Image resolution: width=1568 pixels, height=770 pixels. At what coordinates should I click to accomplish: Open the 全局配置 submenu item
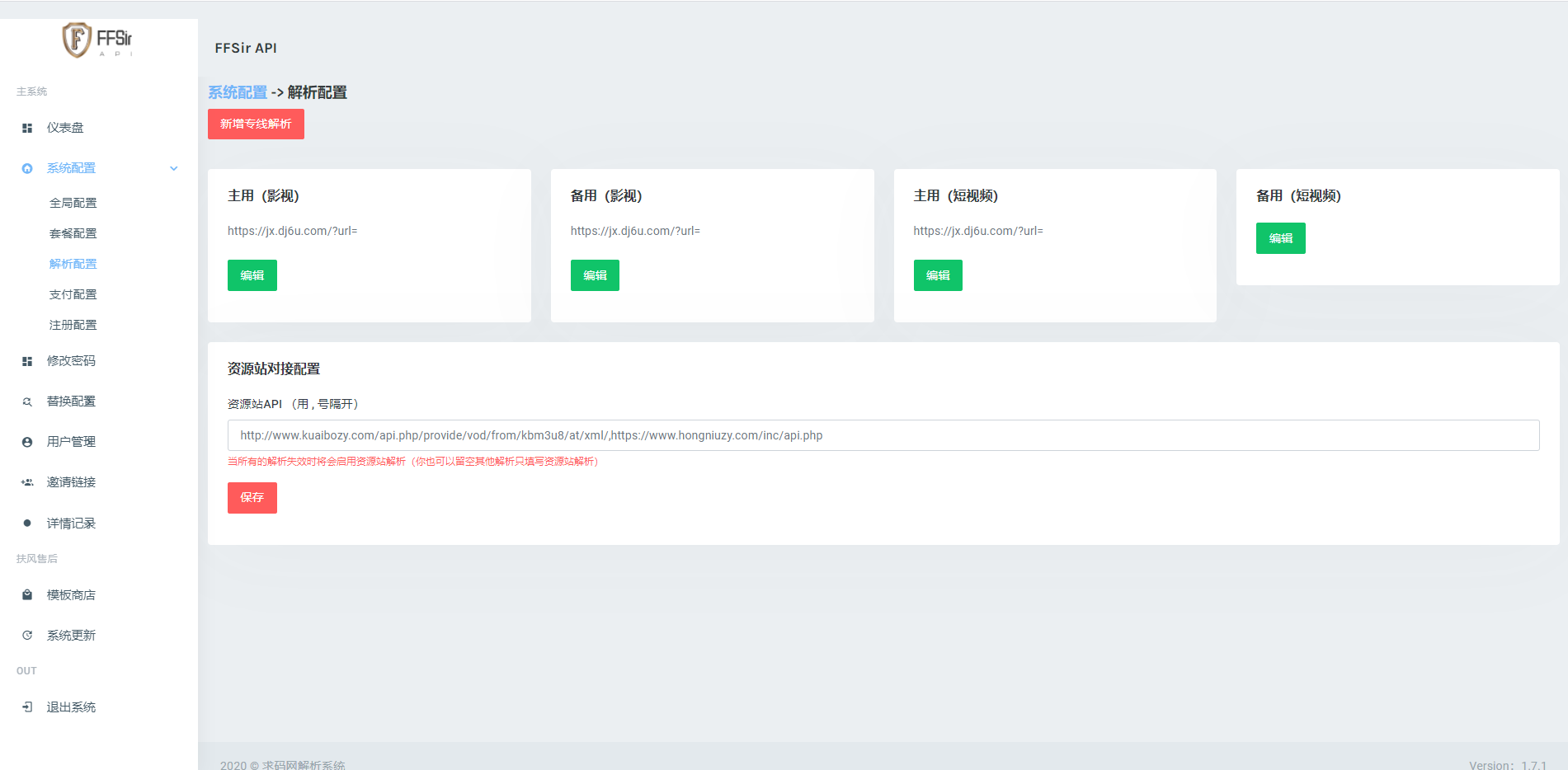[x=73, y=203]
